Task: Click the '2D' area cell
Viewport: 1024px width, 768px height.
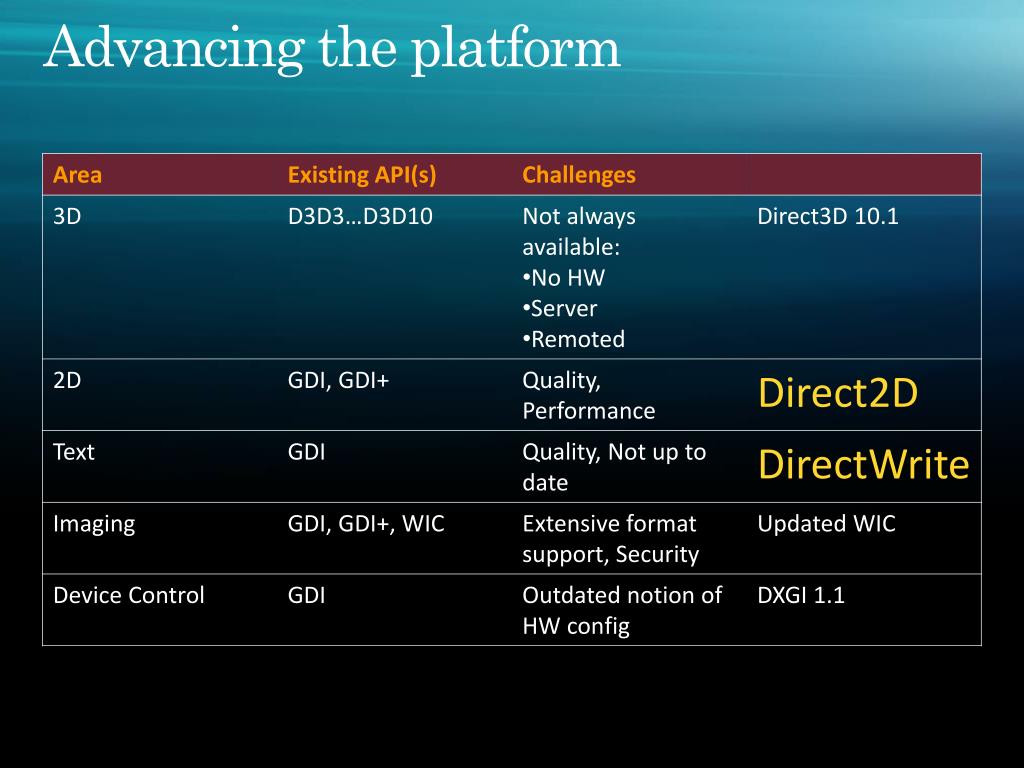Action: tap(67, 380)
